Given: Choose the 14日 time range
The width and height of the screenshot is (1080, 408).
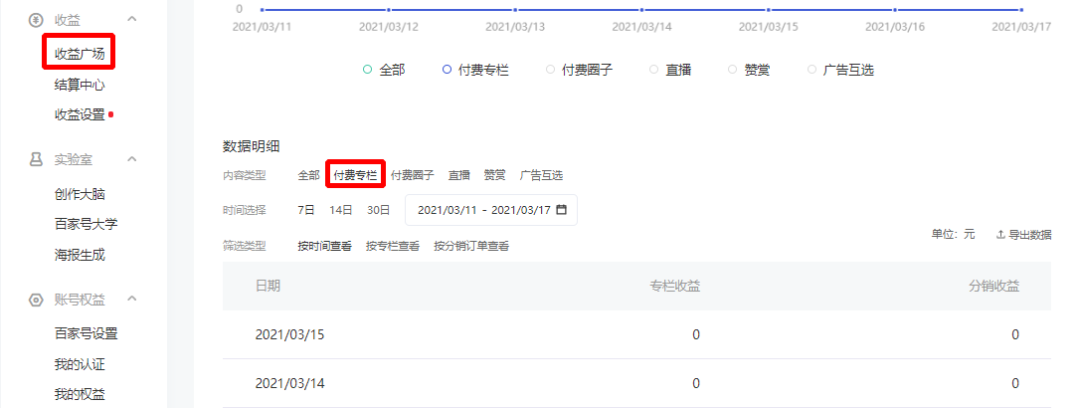Looking at the screenshot, I should (x=341, y=210).
